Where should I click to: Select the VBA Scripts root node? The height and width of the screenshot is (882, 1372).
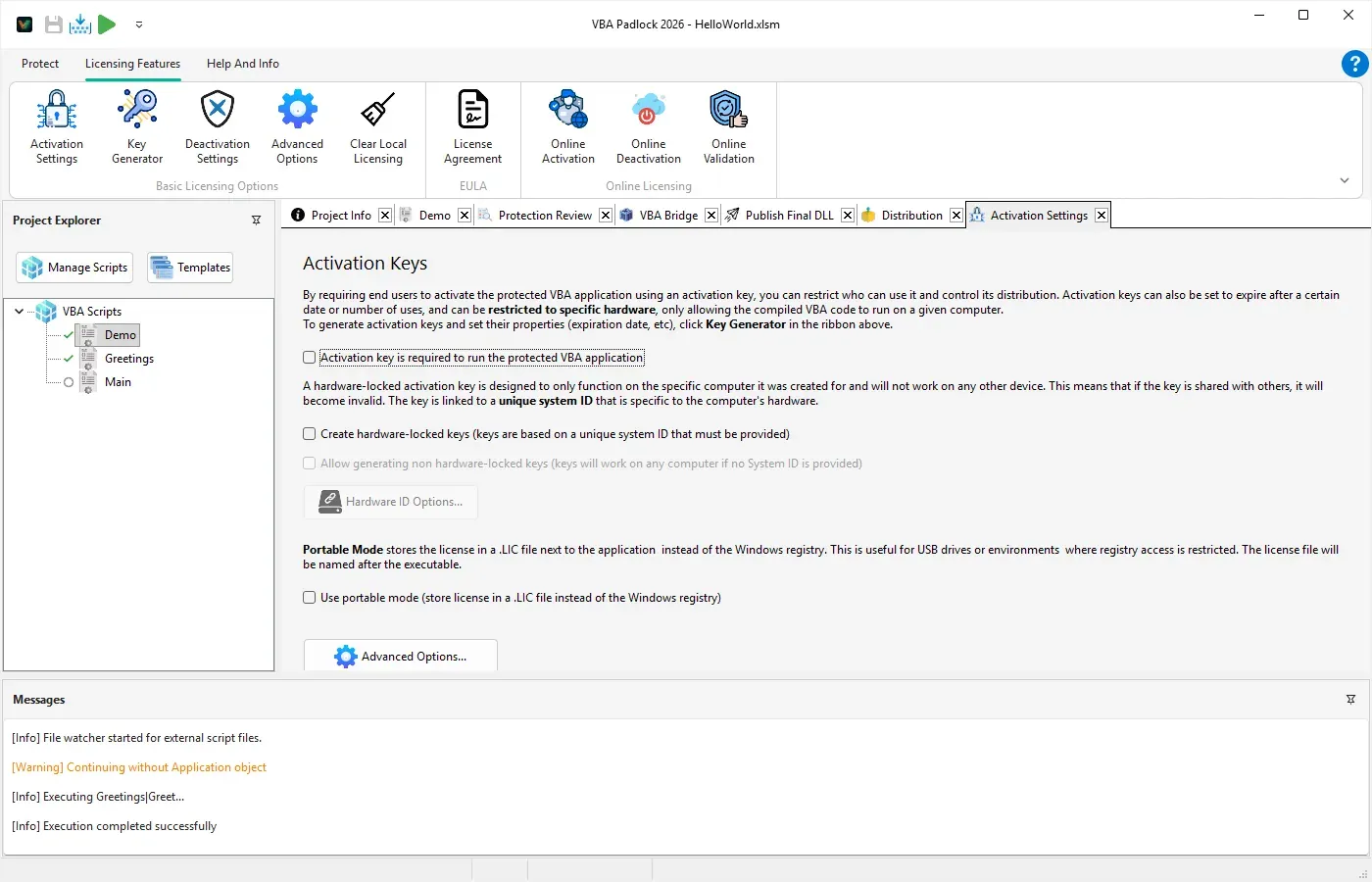[92, 312]
